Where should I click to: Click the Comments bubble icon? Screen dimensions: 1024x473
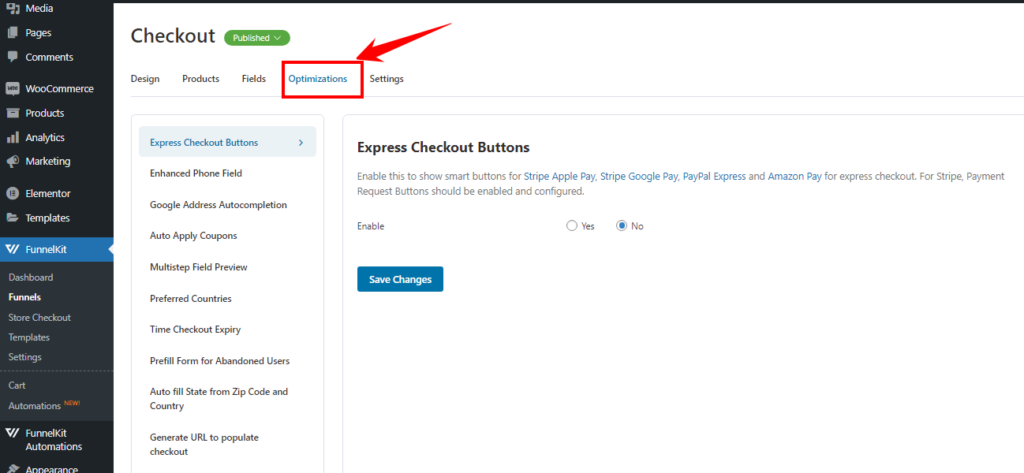(x=12, y=57)
